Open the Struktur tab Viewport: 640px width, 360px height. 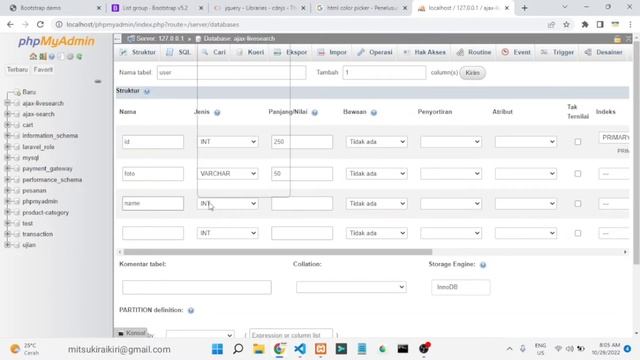pos(138,52)
